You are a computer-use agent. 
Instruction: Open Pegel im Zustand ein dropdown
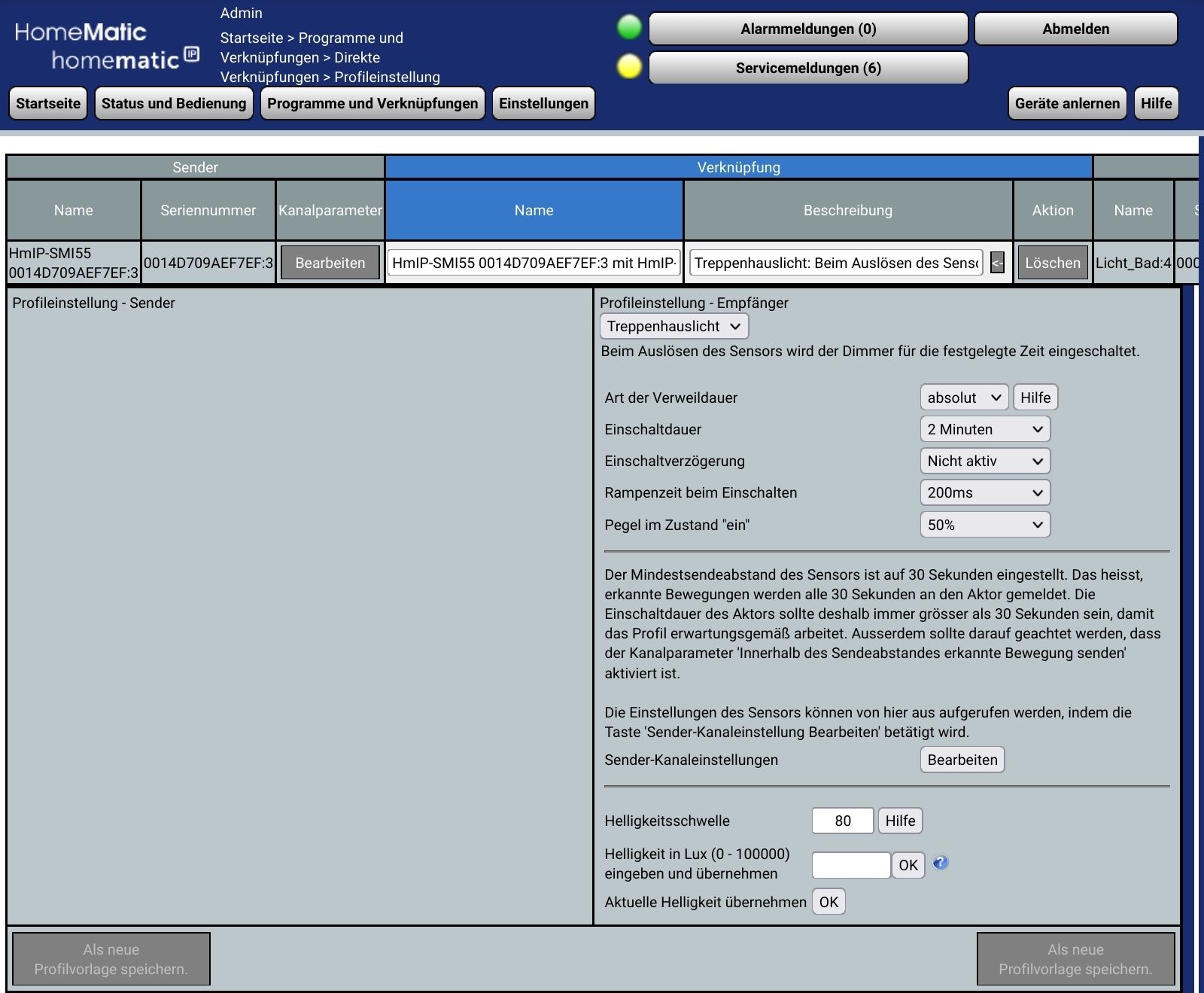(985, 525)
